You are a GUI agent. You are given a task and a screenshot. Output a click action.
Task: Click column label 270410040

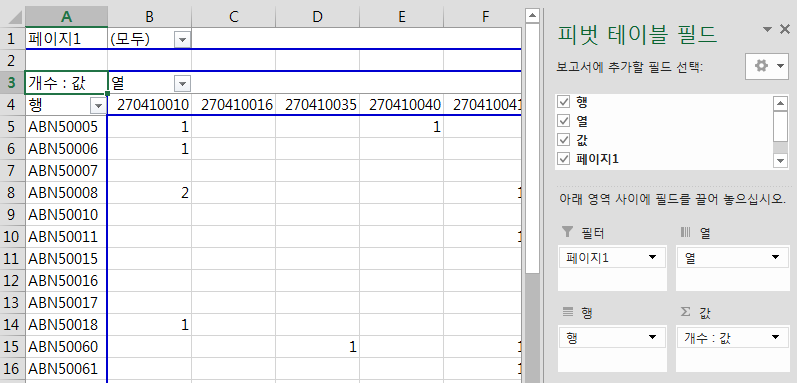pyautogui.click(x=401, y=105)
